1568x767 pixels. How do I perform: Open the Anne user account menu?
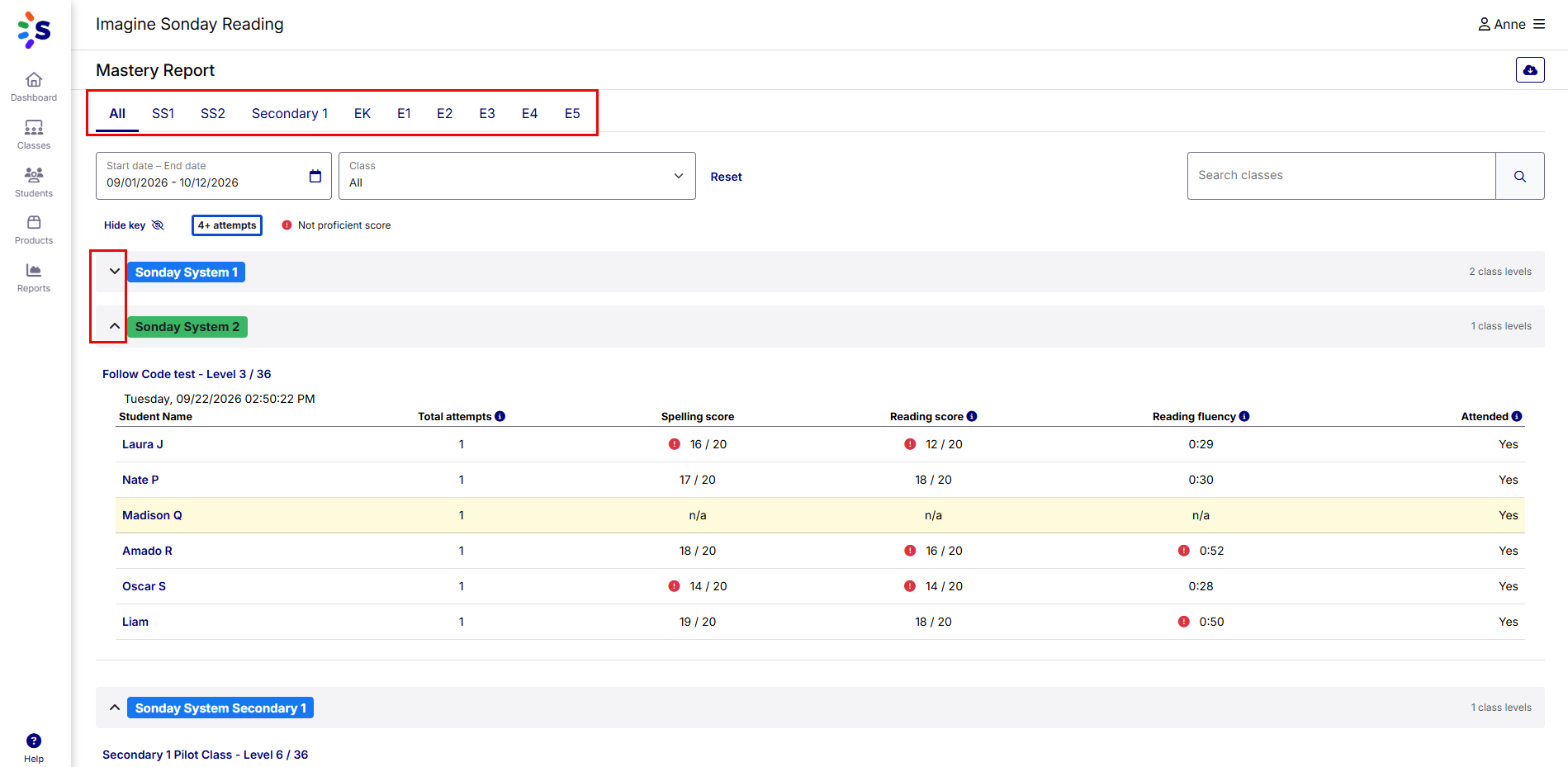(1502, 24)
